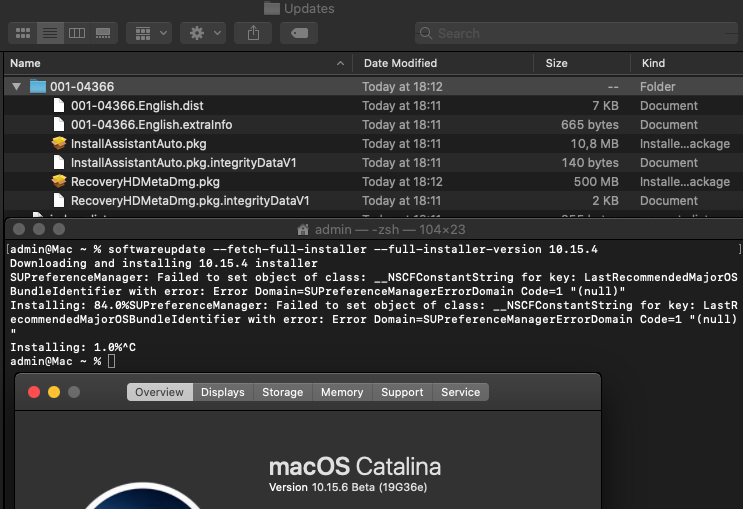The width and height of the screenshot is (743, 509).
Task: Open the Support tab
Action: click(402, 392)
